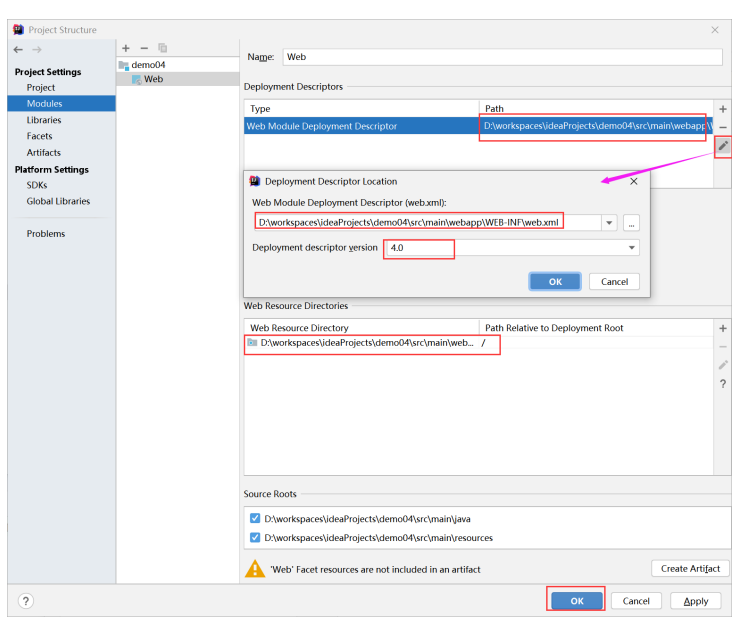Open Facets settings
The width and height of the screenshot is (741, 622).
[x=39, y=136]
